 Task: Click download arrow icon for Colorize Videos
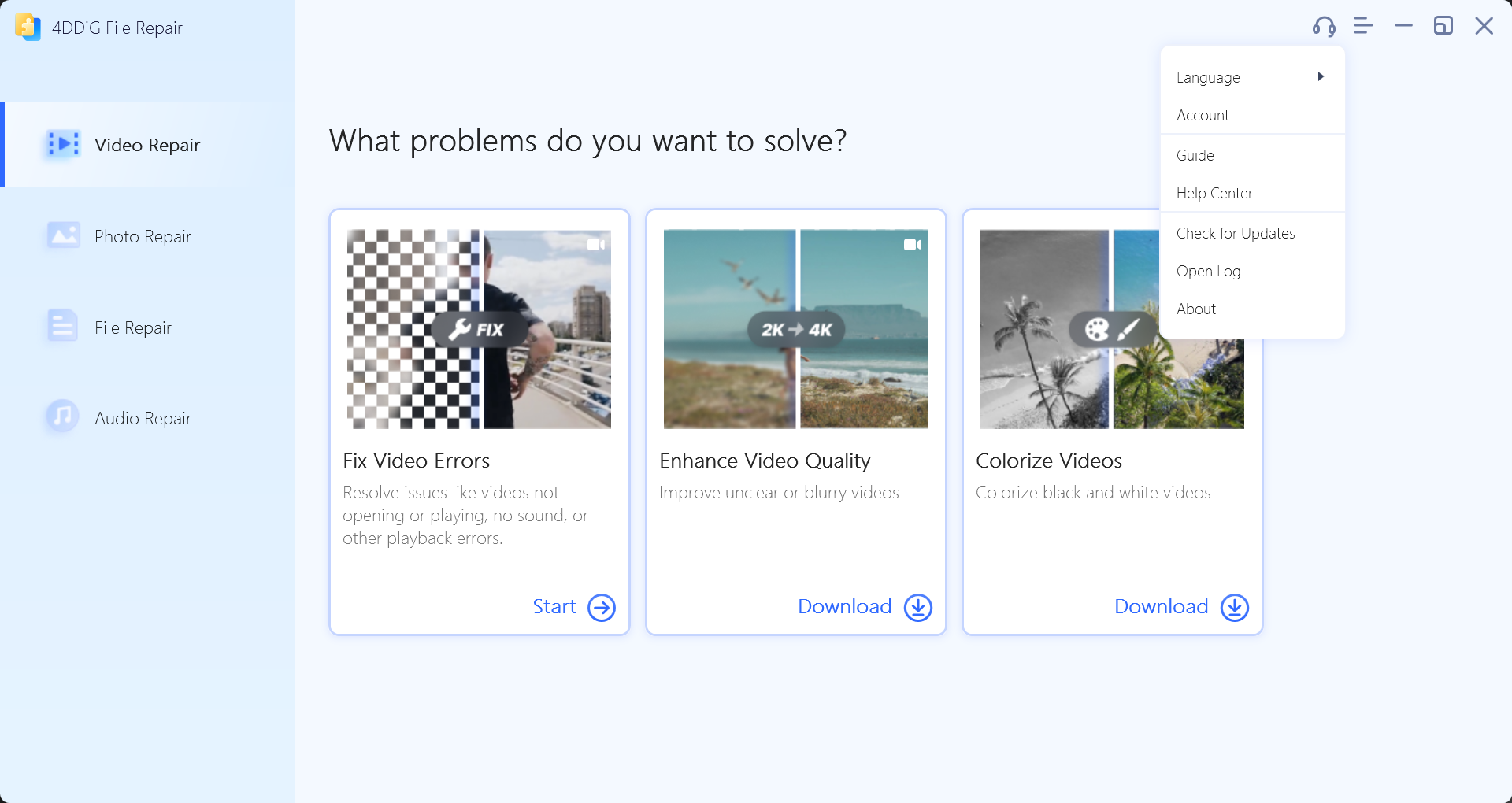(1235, 607)
